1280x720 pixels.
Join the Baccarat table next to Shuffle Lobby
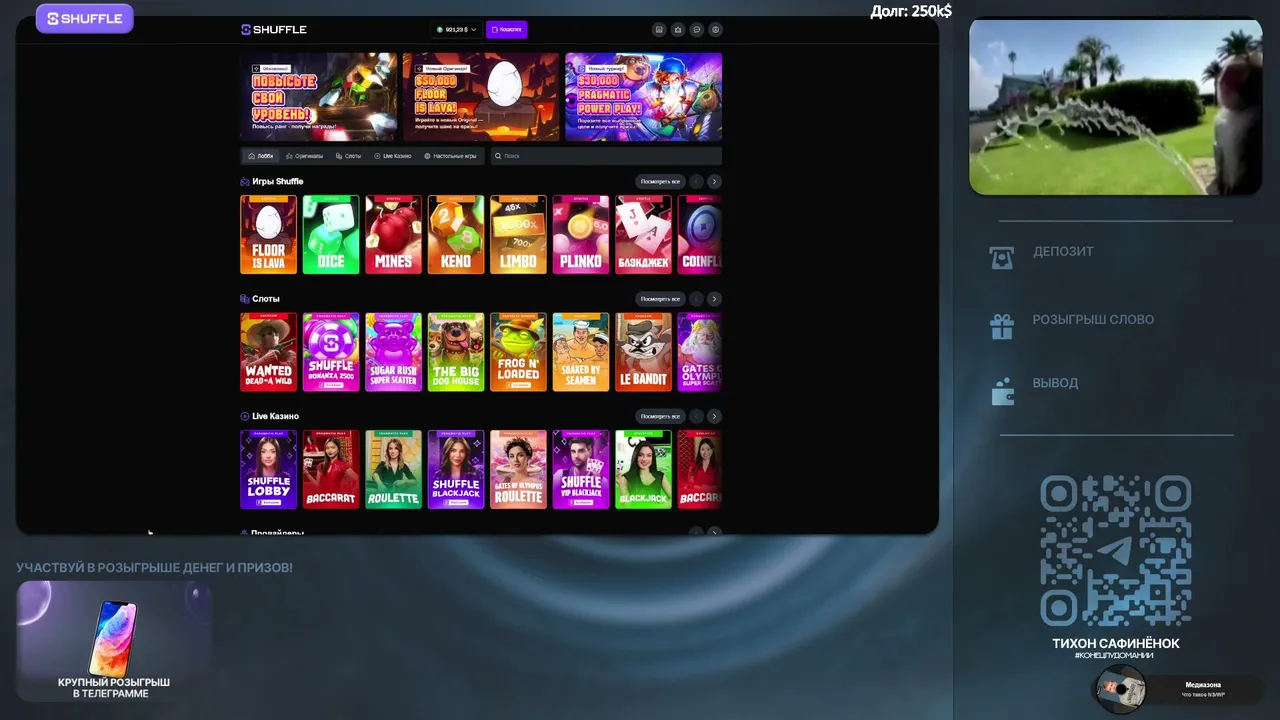[331, 469]
